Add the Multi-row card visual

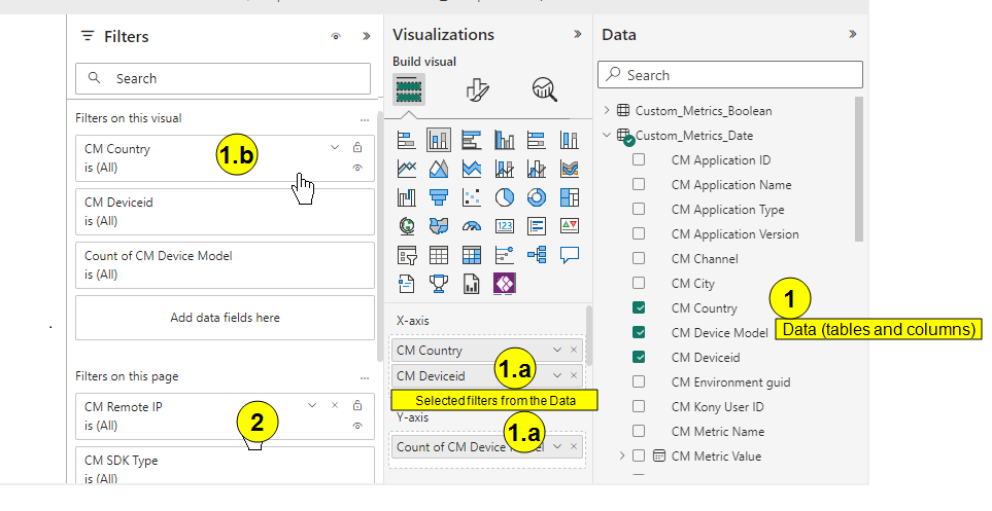536,226
